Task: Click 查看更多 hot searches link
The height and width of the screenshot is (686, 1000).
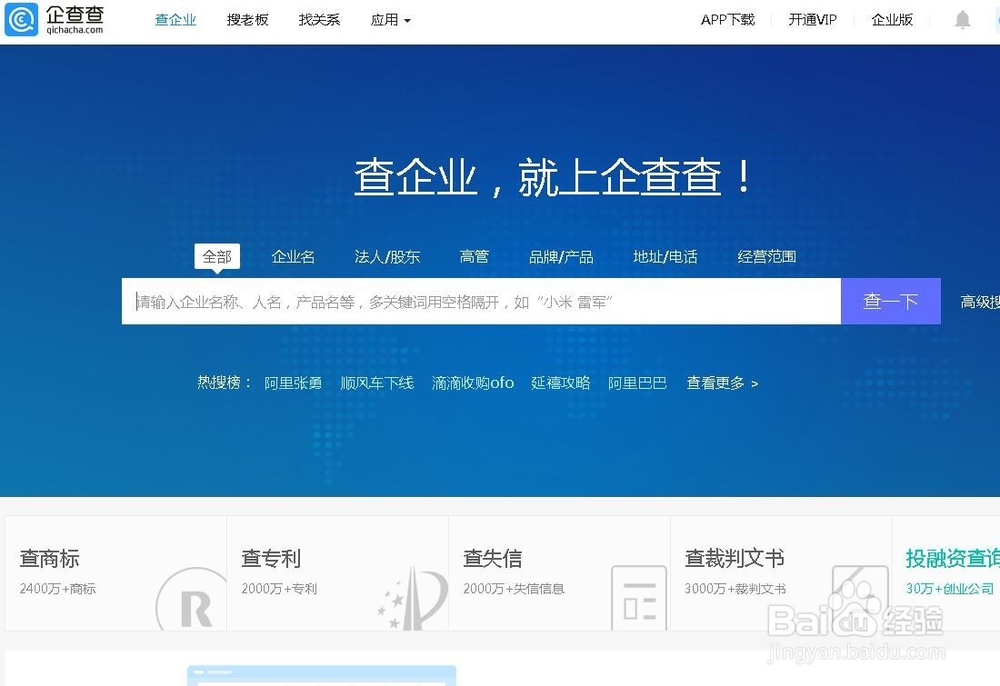Action: (722, 383)
